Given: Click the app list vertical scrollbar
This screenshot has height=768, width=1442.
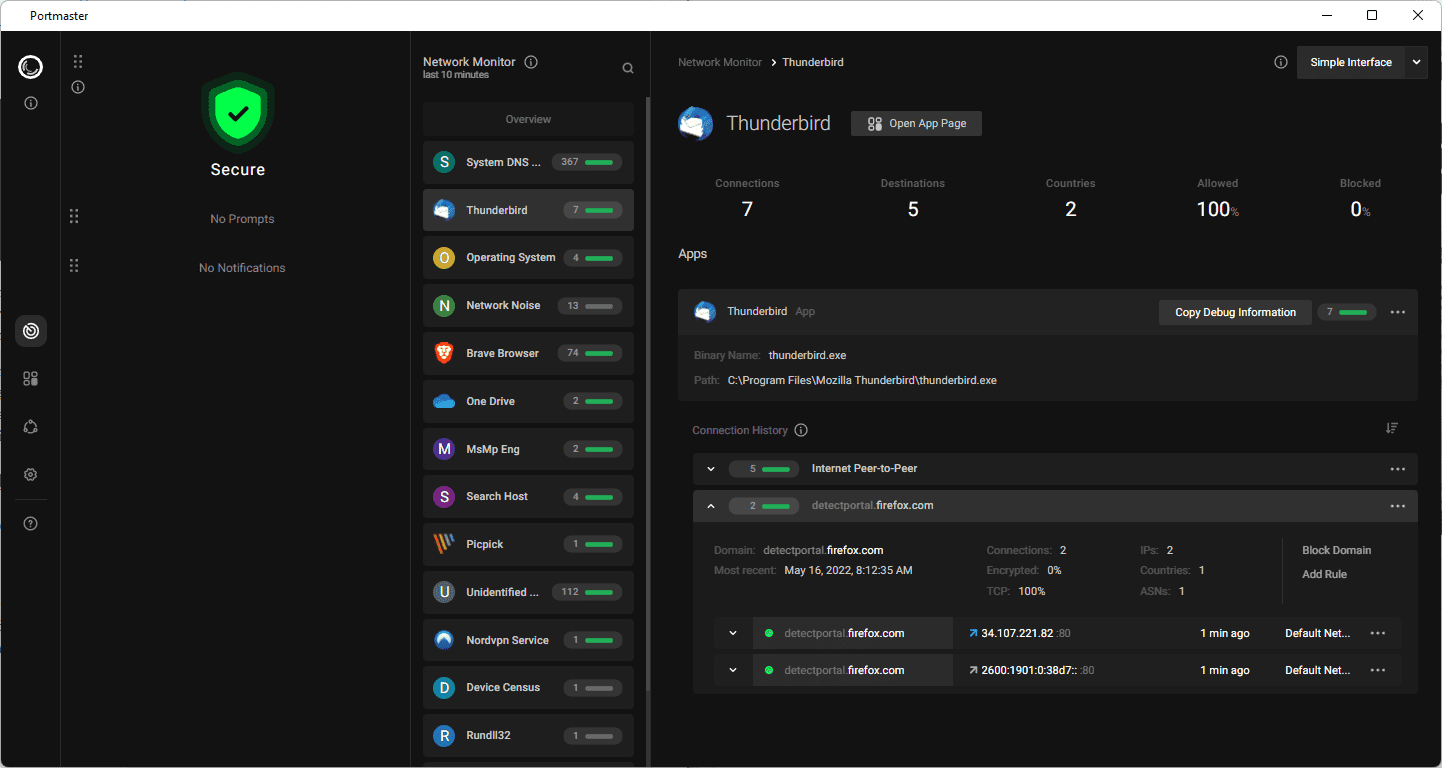Looking at the screenshot, I should click(x=648, y=395).
